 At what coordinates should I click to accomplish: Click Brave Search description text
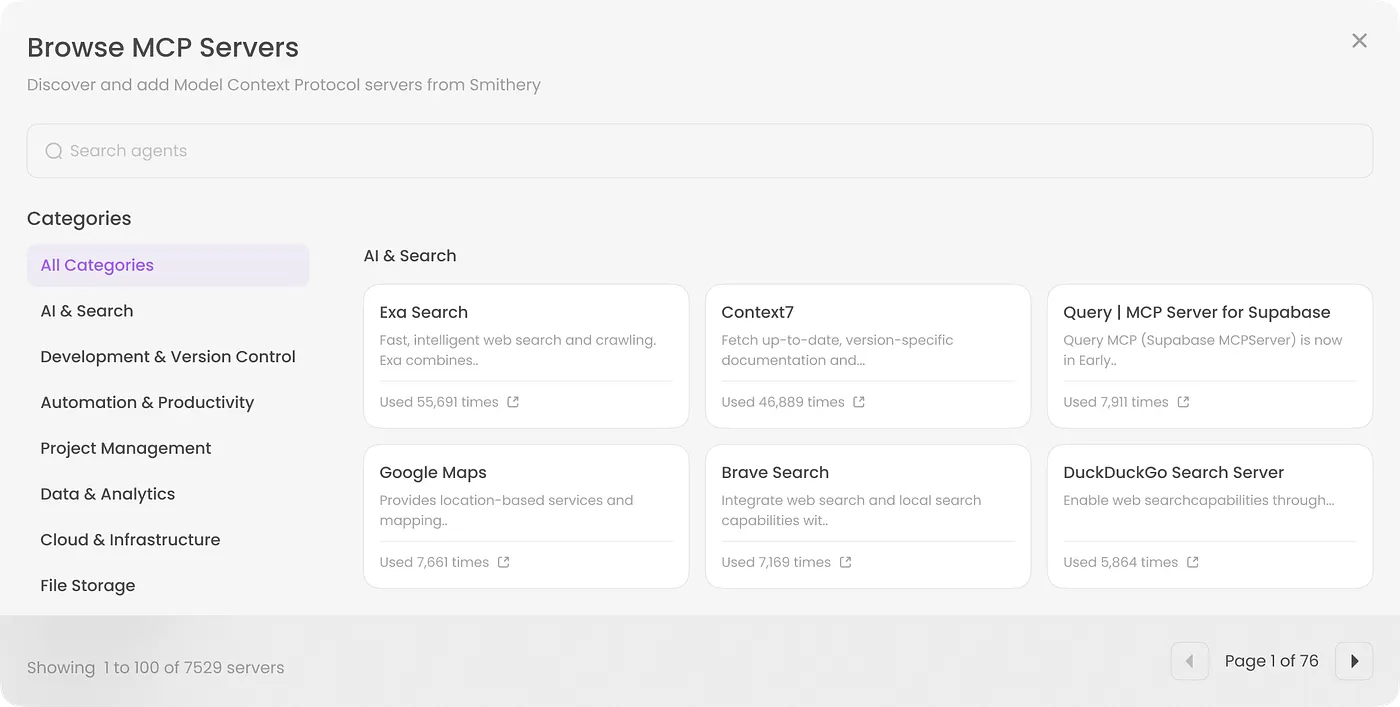[x=851, y=510]
